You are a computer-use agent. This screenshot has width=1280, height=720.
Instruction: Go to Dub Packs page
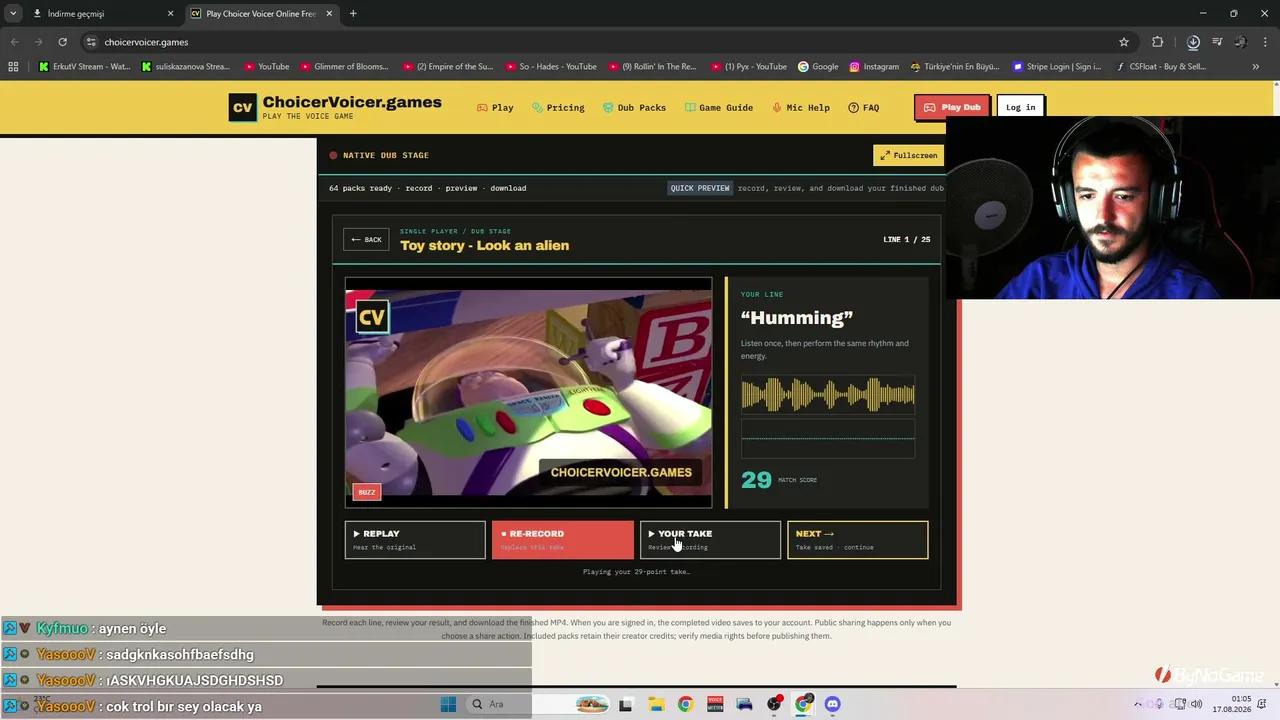(634, 108)
